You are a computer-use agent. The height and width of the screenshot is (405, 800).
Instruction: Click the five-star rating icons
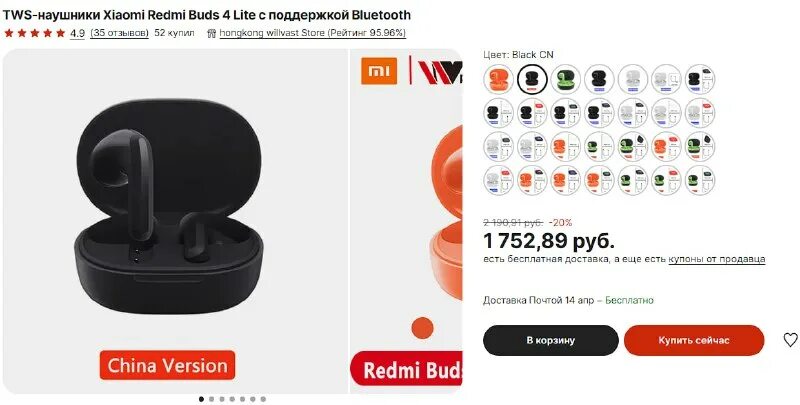click(x=35, y=33)
